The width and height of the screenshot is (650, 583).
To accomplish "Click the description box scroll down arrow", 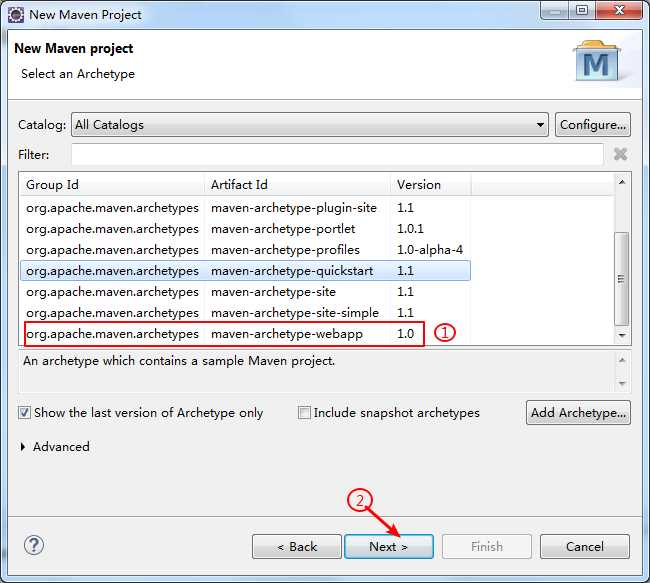I will (x=622, y=383).
